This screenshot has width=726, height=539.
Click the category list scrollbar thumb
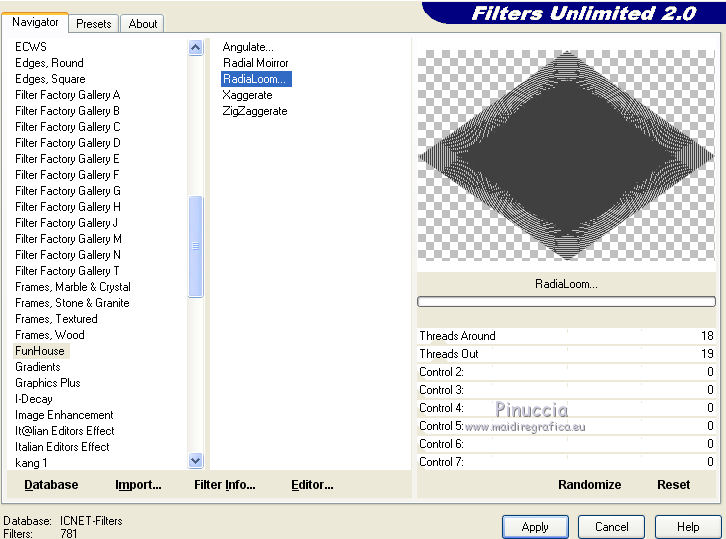point(196,246)
